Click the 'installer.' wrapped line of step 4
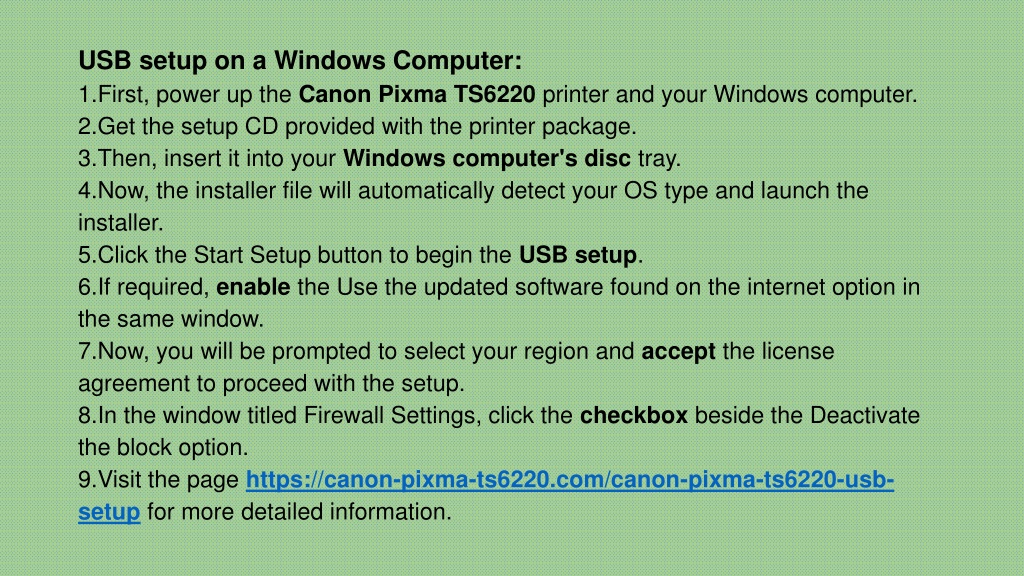1024x576 pixels. [121, 223]
